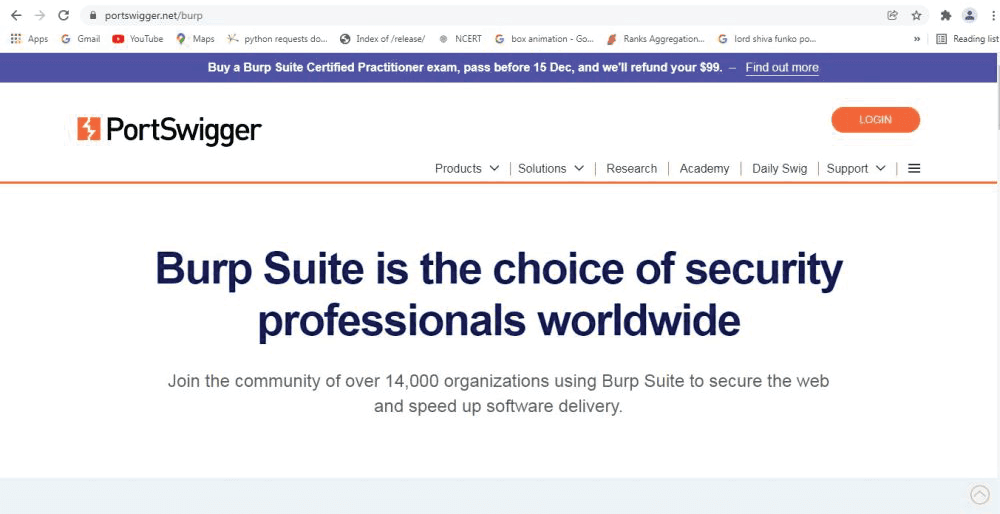The height and width of the screenshot is (514, 1000).
Task: Click the scroll-to-top circular arrow icon
Action: click(980, 494)
